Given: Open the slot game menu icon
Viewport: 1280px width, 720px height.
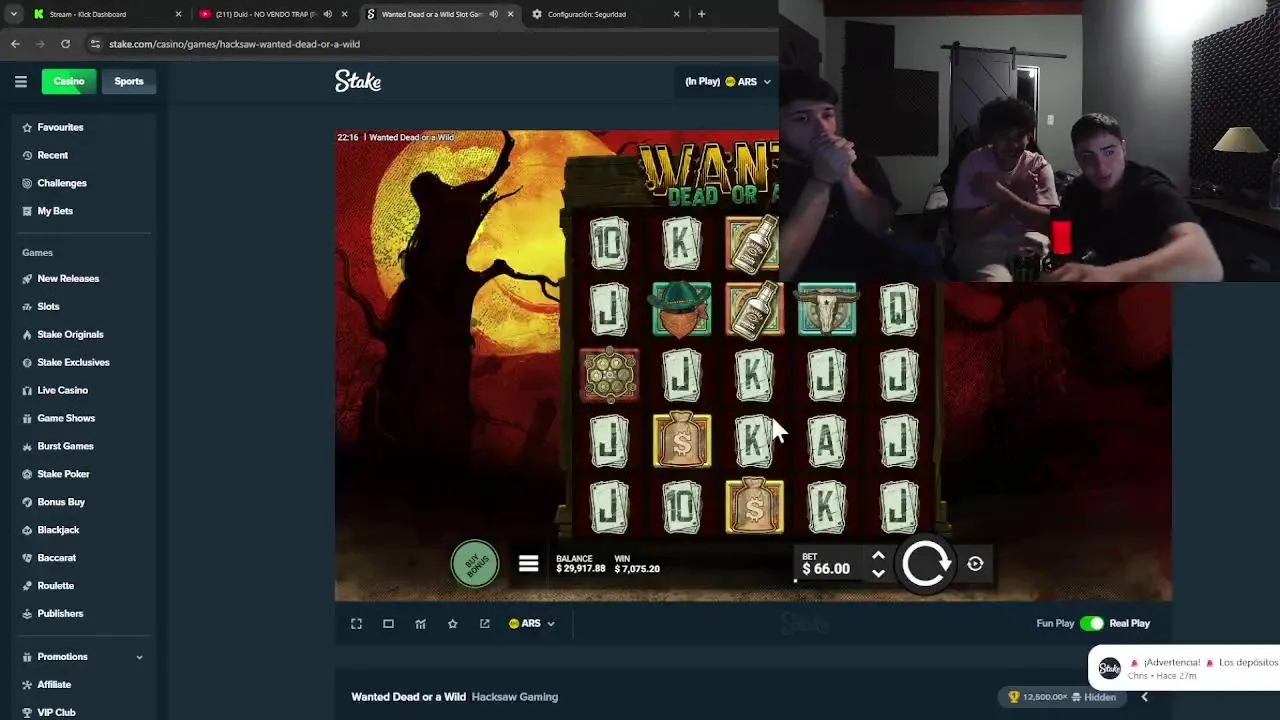Looking at the screenshot, I should point(529,564).
